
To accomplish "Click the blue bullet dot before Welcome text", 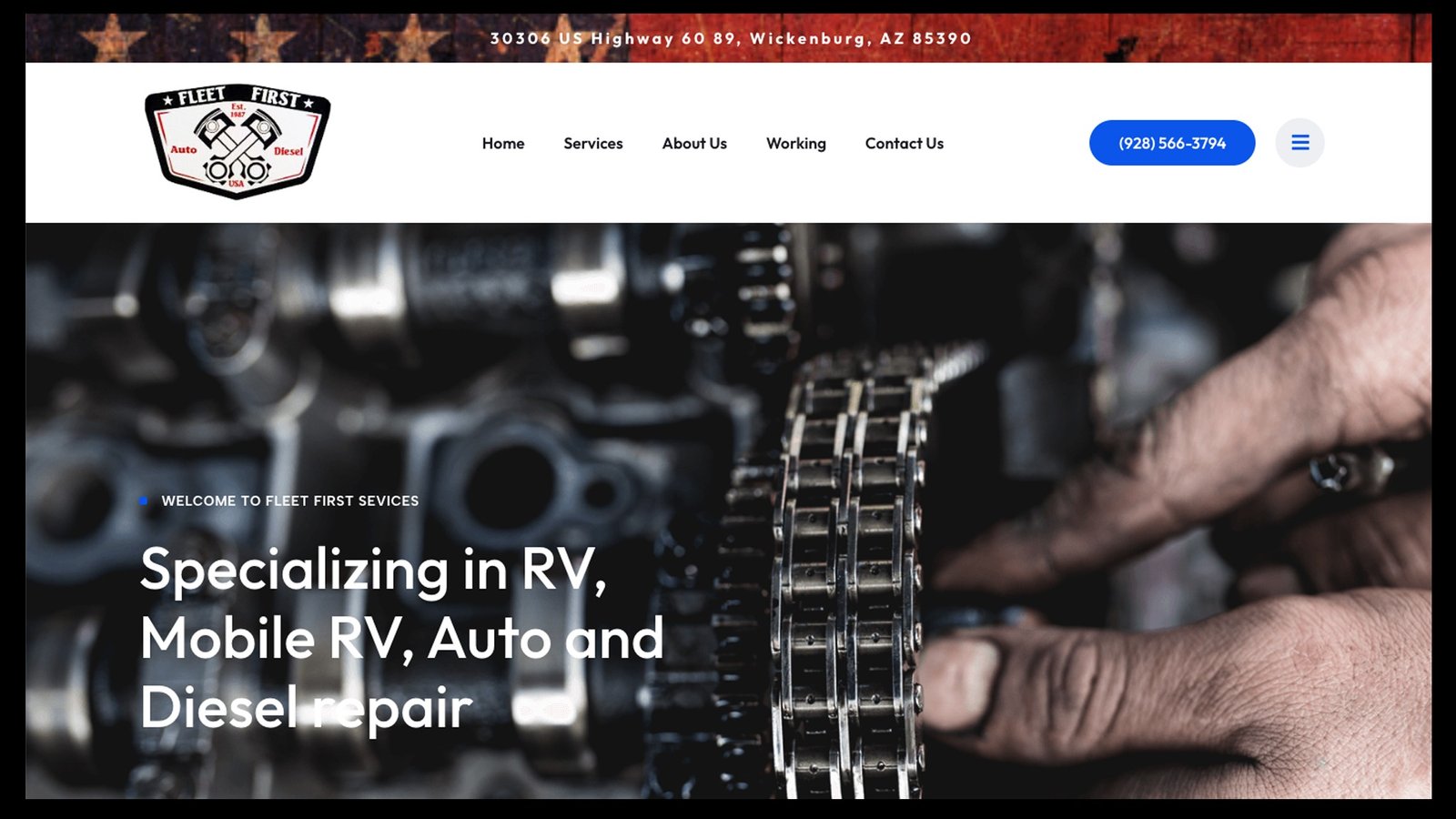I will [x=144, y=500].
